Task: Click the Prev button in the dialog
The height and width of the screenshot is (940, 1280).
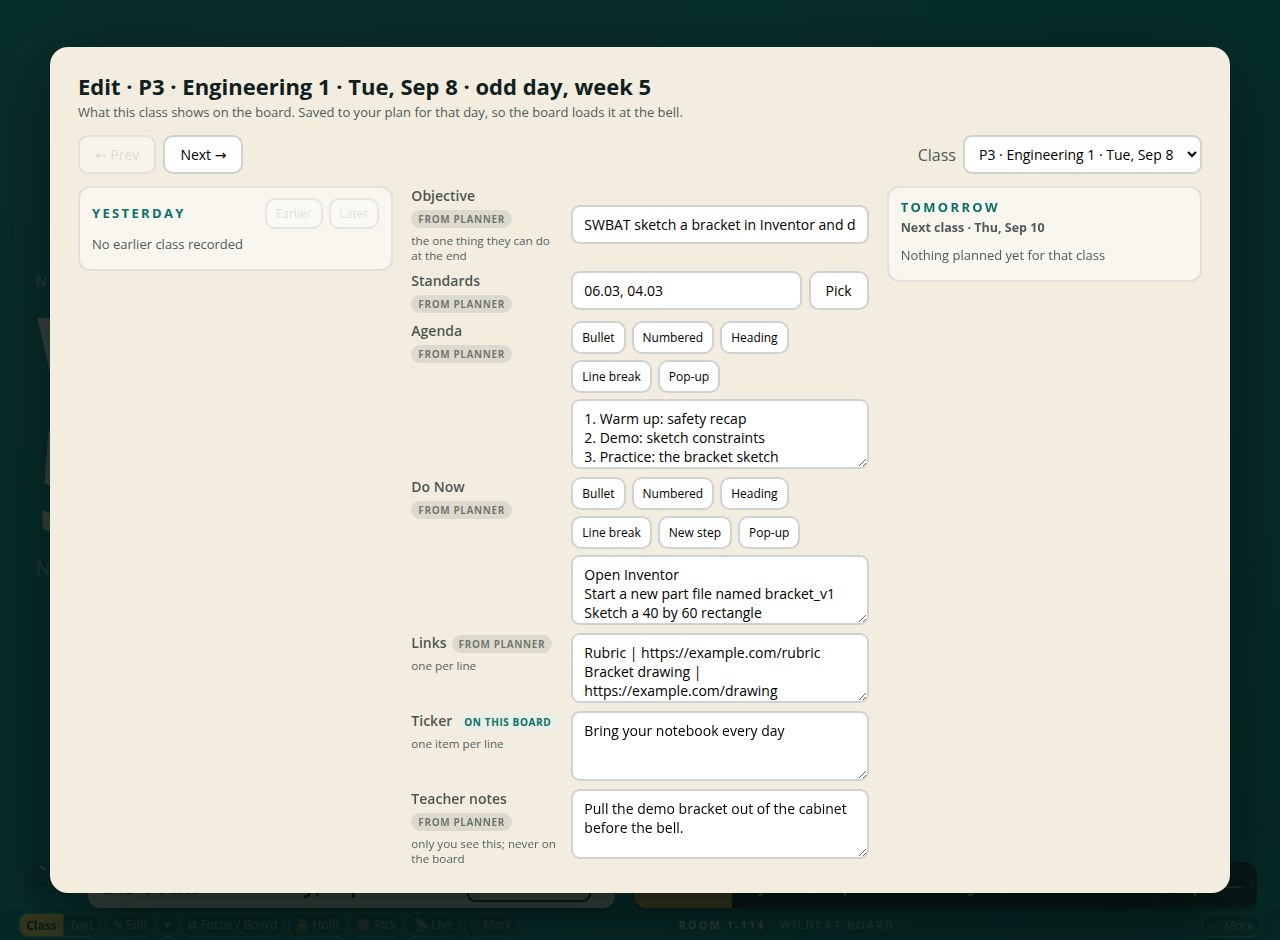Action: [117, 155]
